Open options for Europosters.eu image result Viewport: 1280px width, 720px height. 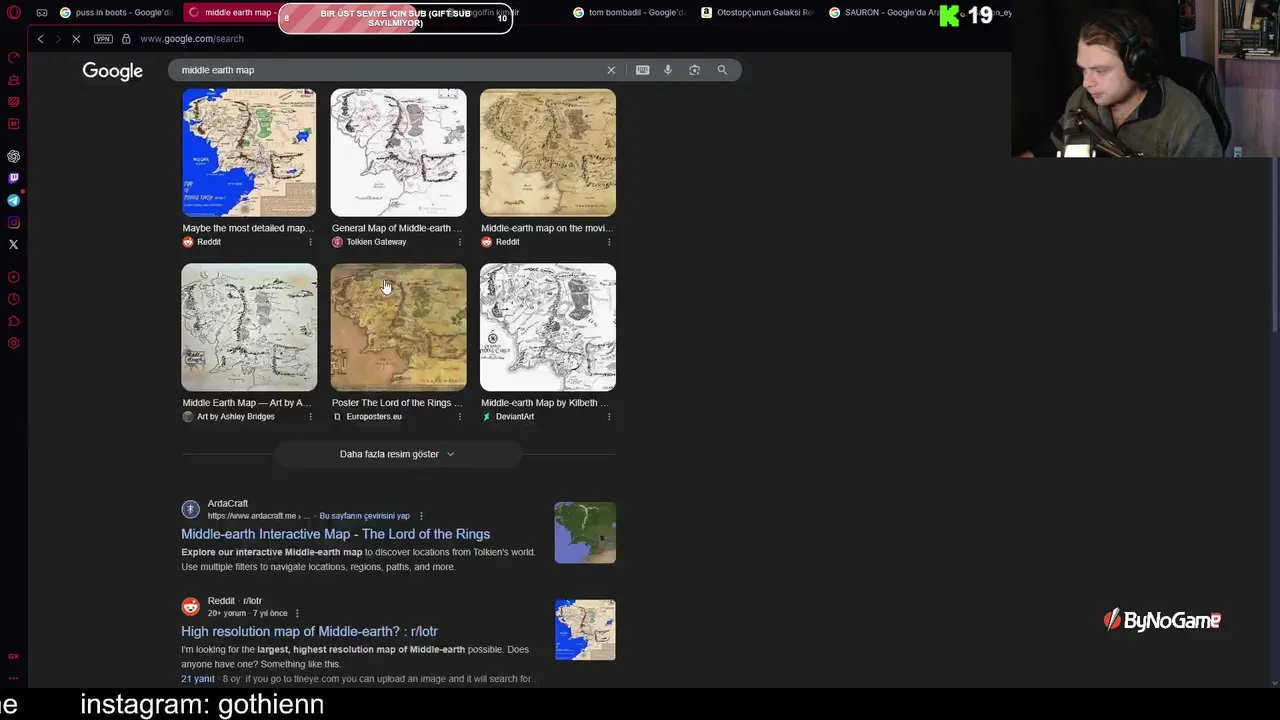[x=459, y=417]
